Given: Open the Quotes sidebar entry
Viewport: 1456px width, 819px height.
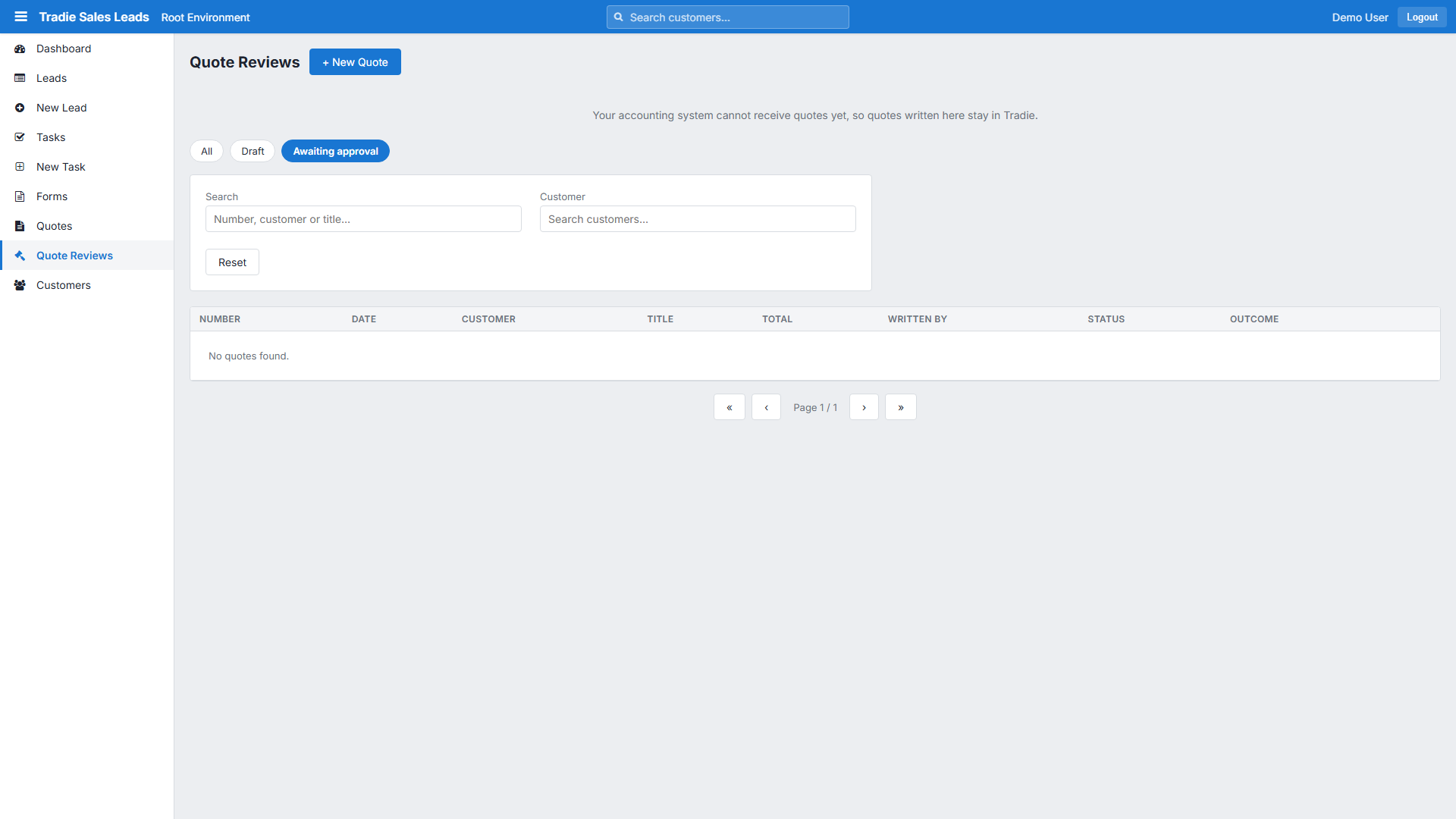Looking at the screenshot, I should point(87,226).
